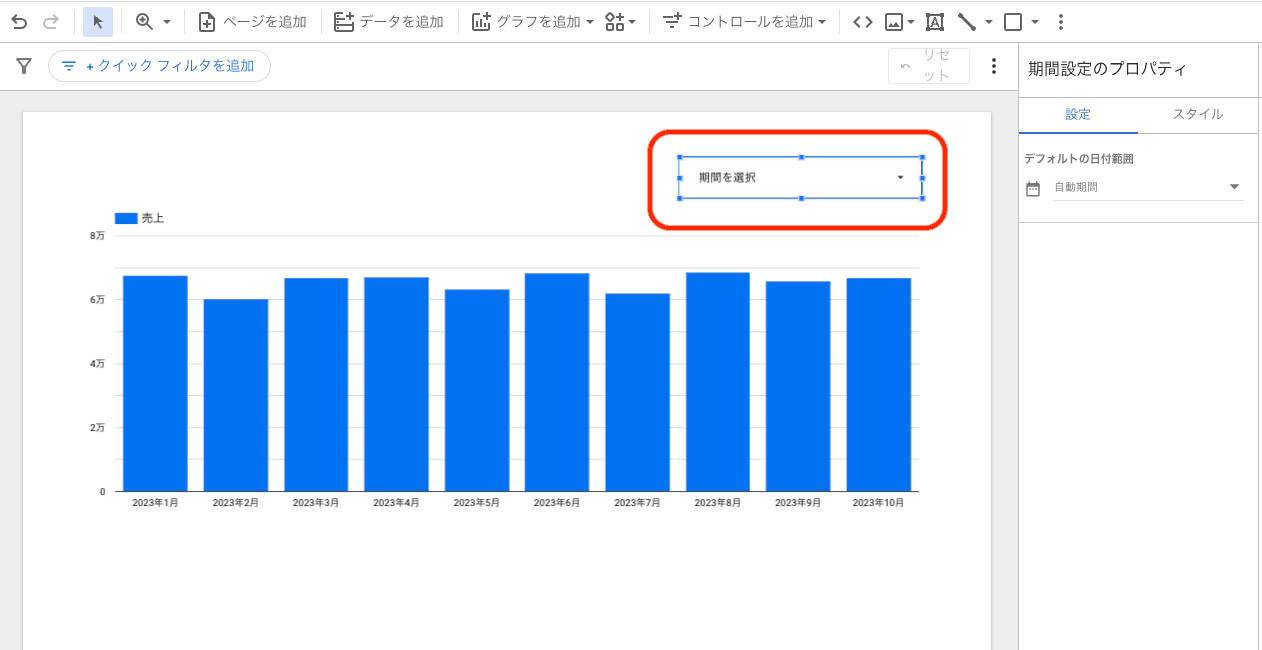Screen dimensions: 1262x650
Task: Open the 自動期間 default date range dropdown
Action: pyautogui.click(x=1148, y=187)
